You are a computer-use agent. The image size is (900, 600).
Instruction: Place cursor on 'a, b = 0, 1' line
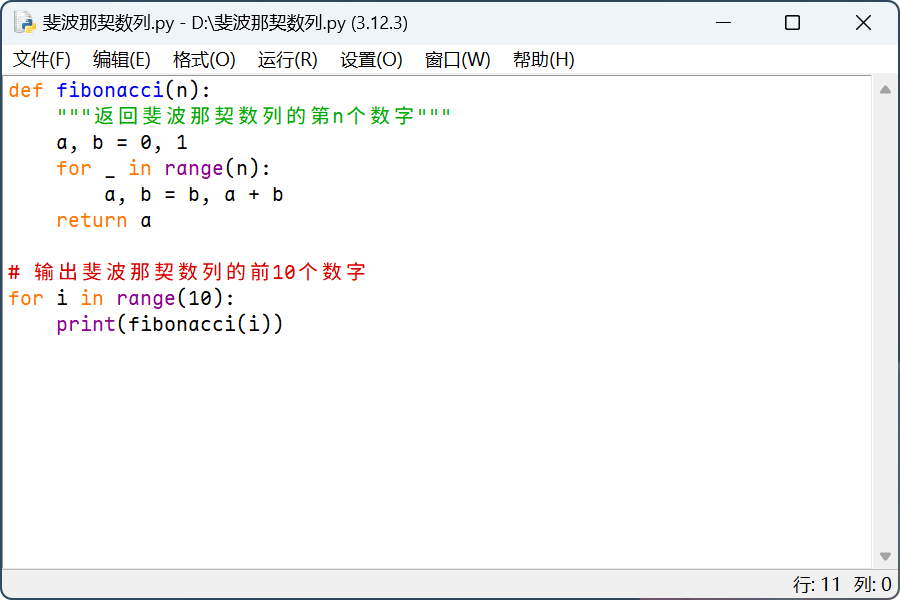(122, 142)
